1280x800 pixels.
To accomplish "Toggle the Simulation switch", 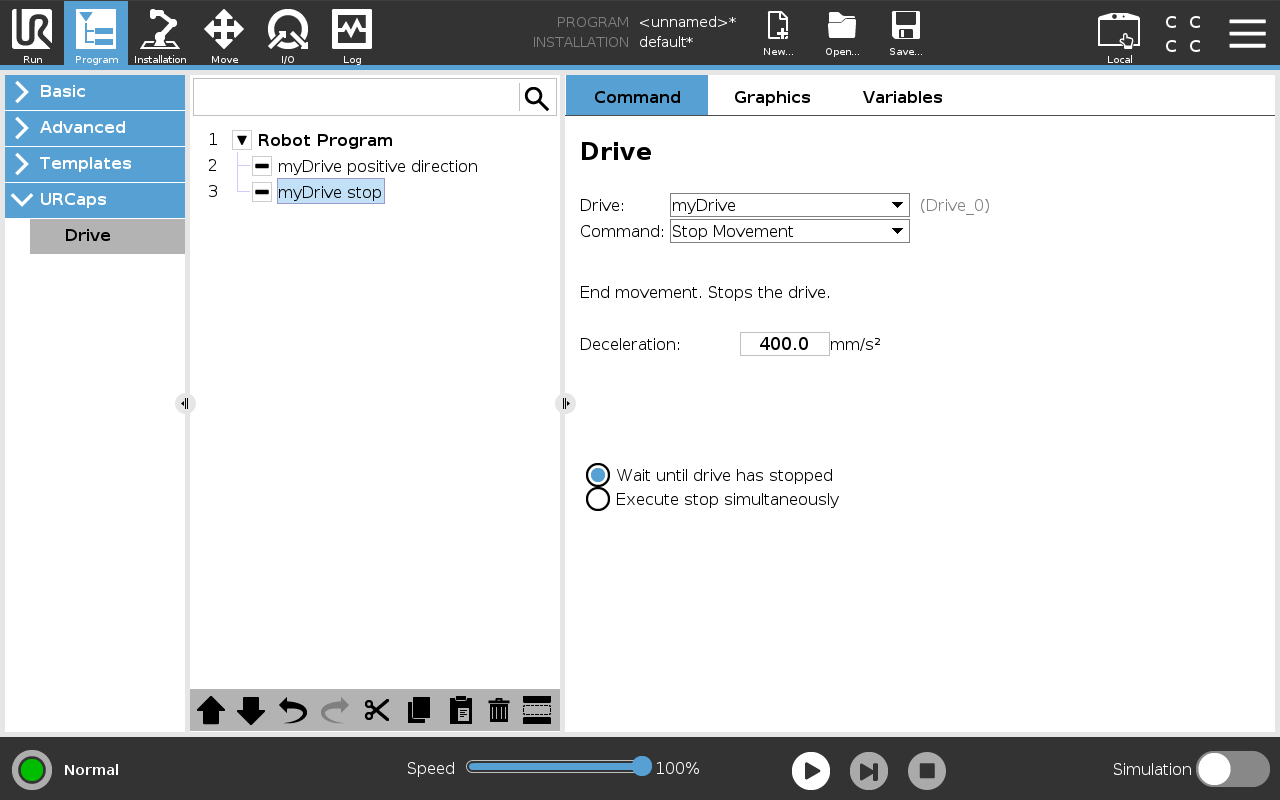I will tap(1232, 769).
